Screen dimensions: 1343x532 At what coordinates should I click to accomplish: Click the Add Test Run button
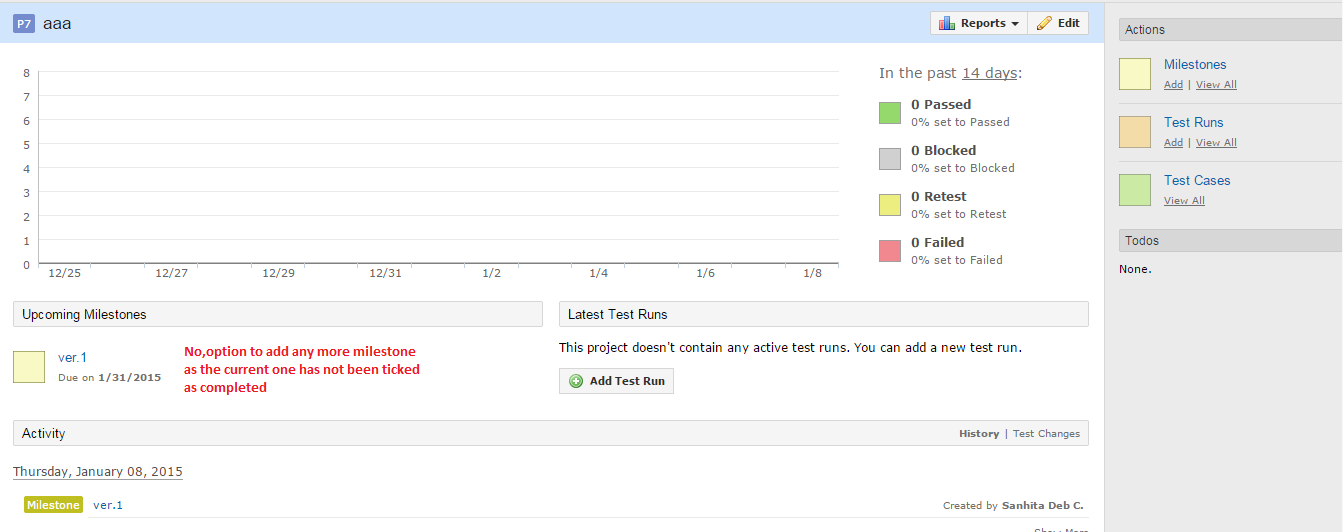pos(616,381)
